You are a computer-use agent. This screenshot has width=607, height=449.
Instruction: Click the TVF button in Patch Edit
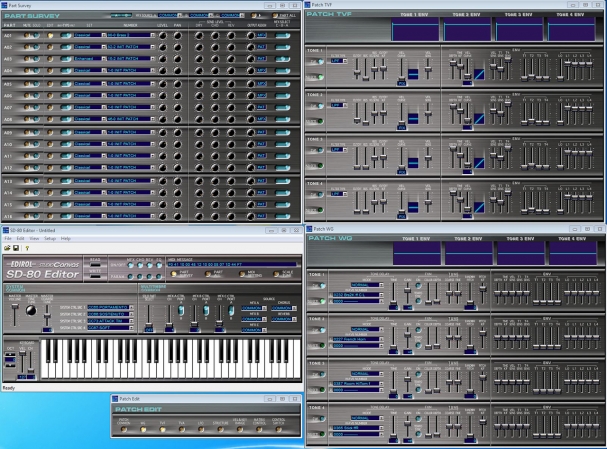click(163, 429)
